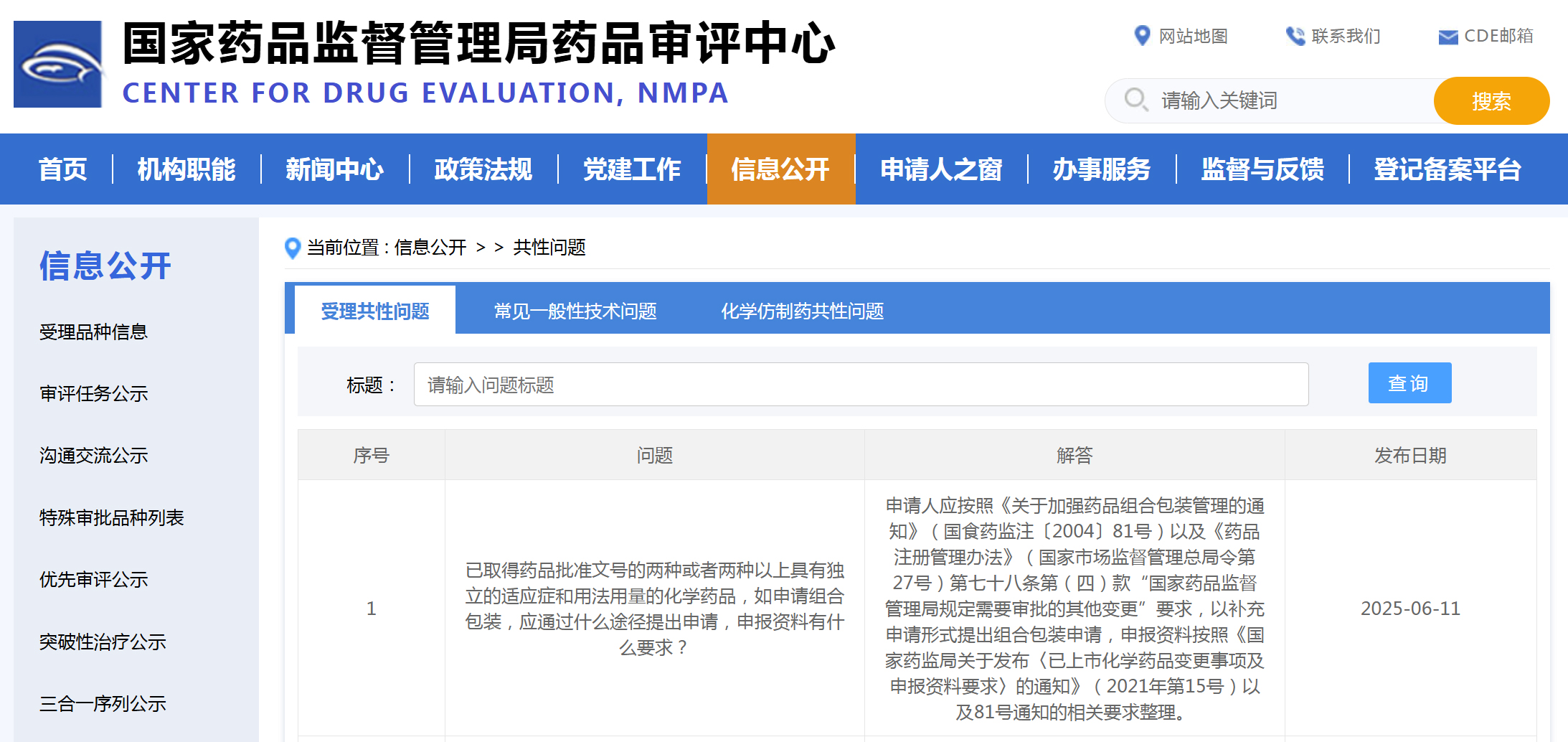
Task: Select 优先审评公示 in sidebar
Action: pos(93,579)
